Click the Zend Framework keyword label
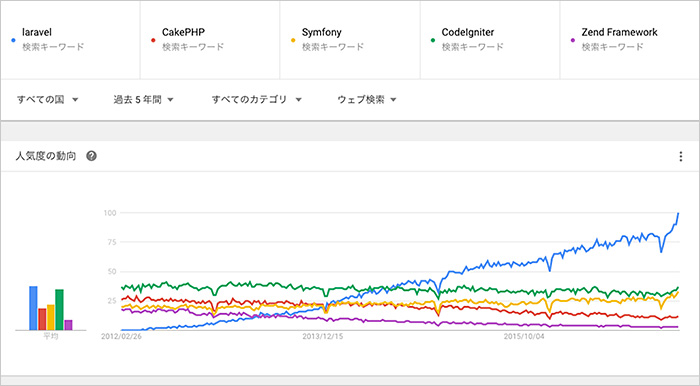700x386 pixels. tap(620, 32)
